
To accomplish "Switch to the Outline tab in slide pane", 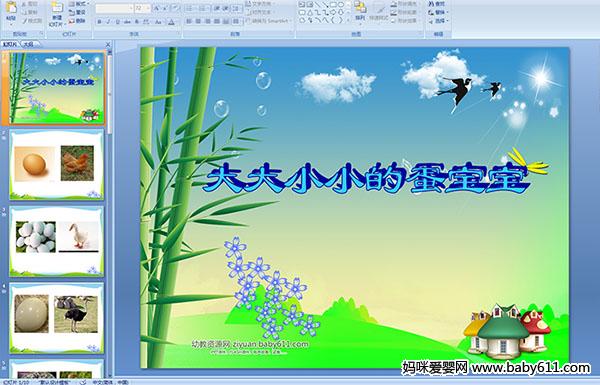I will (x=28, y=44).
